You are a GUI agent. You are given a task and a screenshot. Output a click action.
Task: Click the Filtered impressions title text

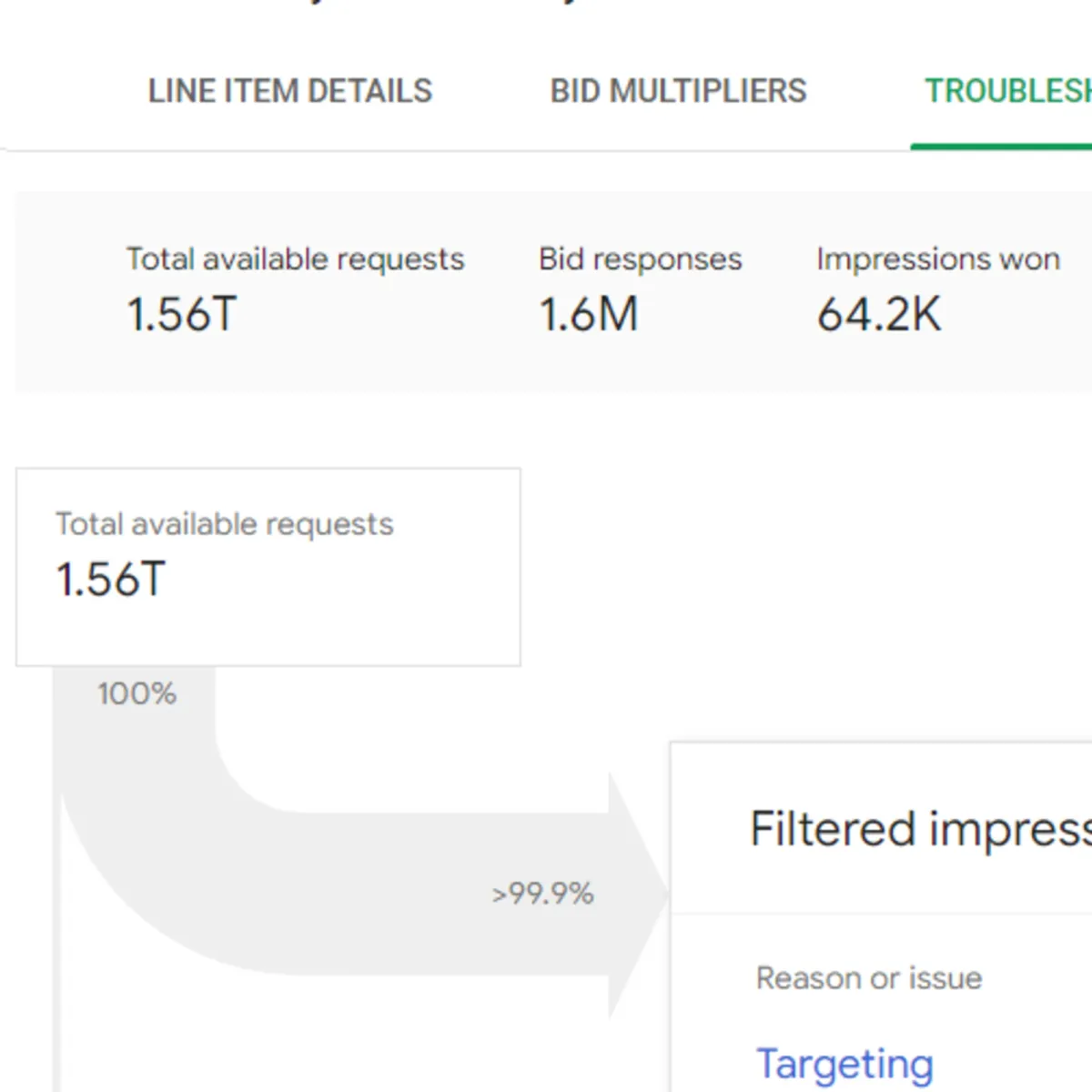coord(919,828)
